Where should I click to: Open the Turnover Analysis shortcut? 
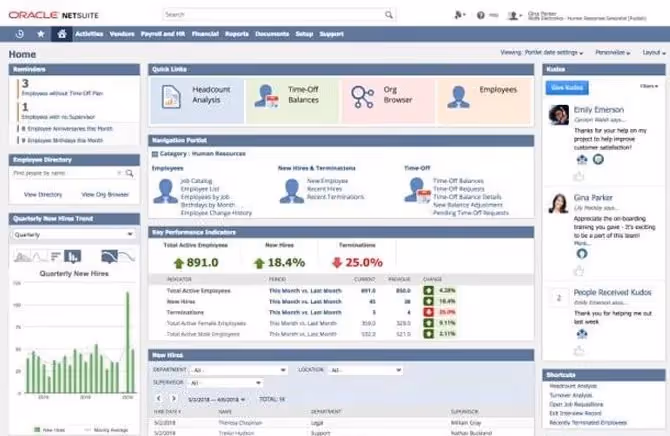click(570, 395)
